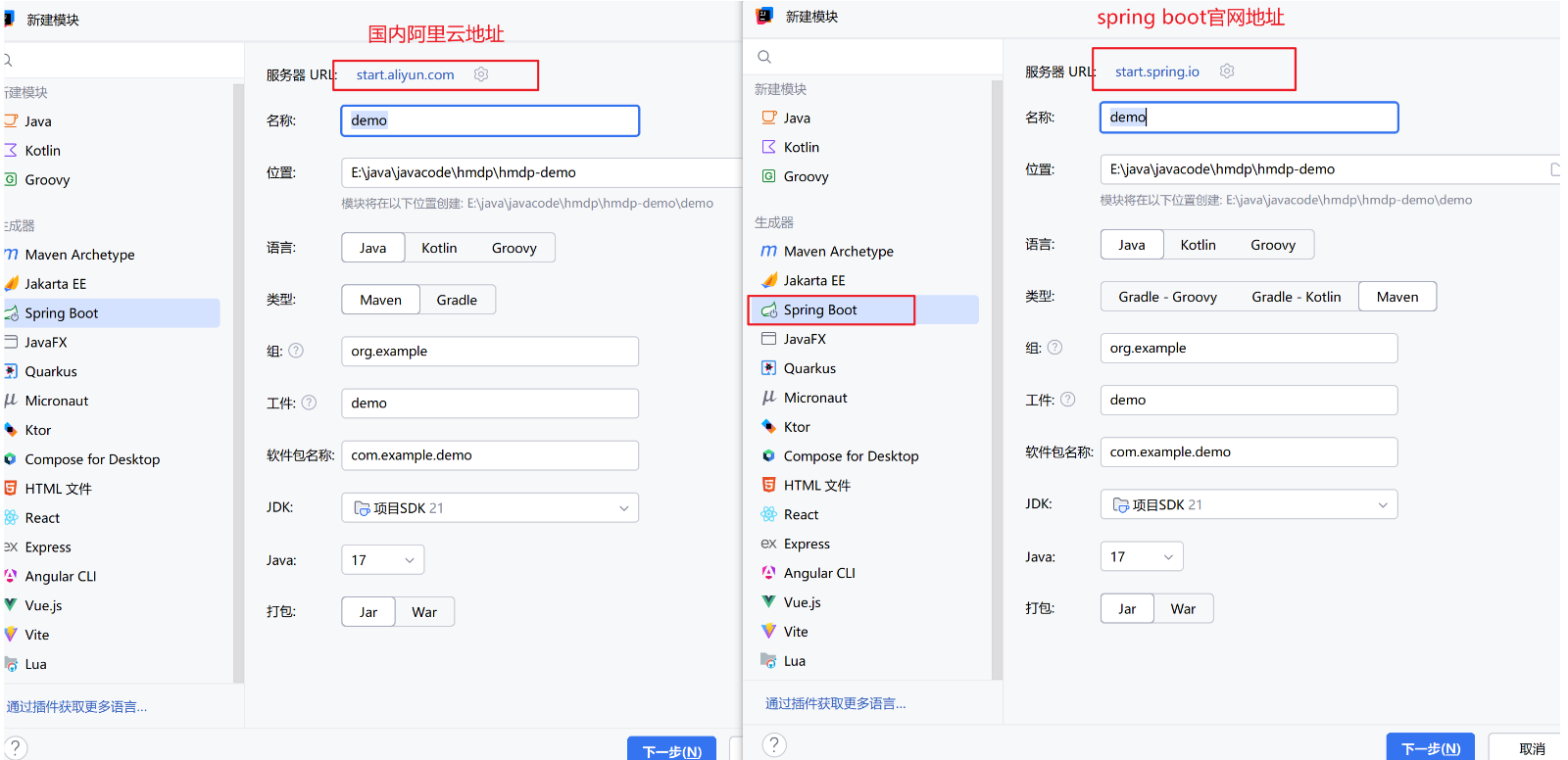Open server URL settings gear next to start.spring.io
1568x760 pixels.
1227,71
